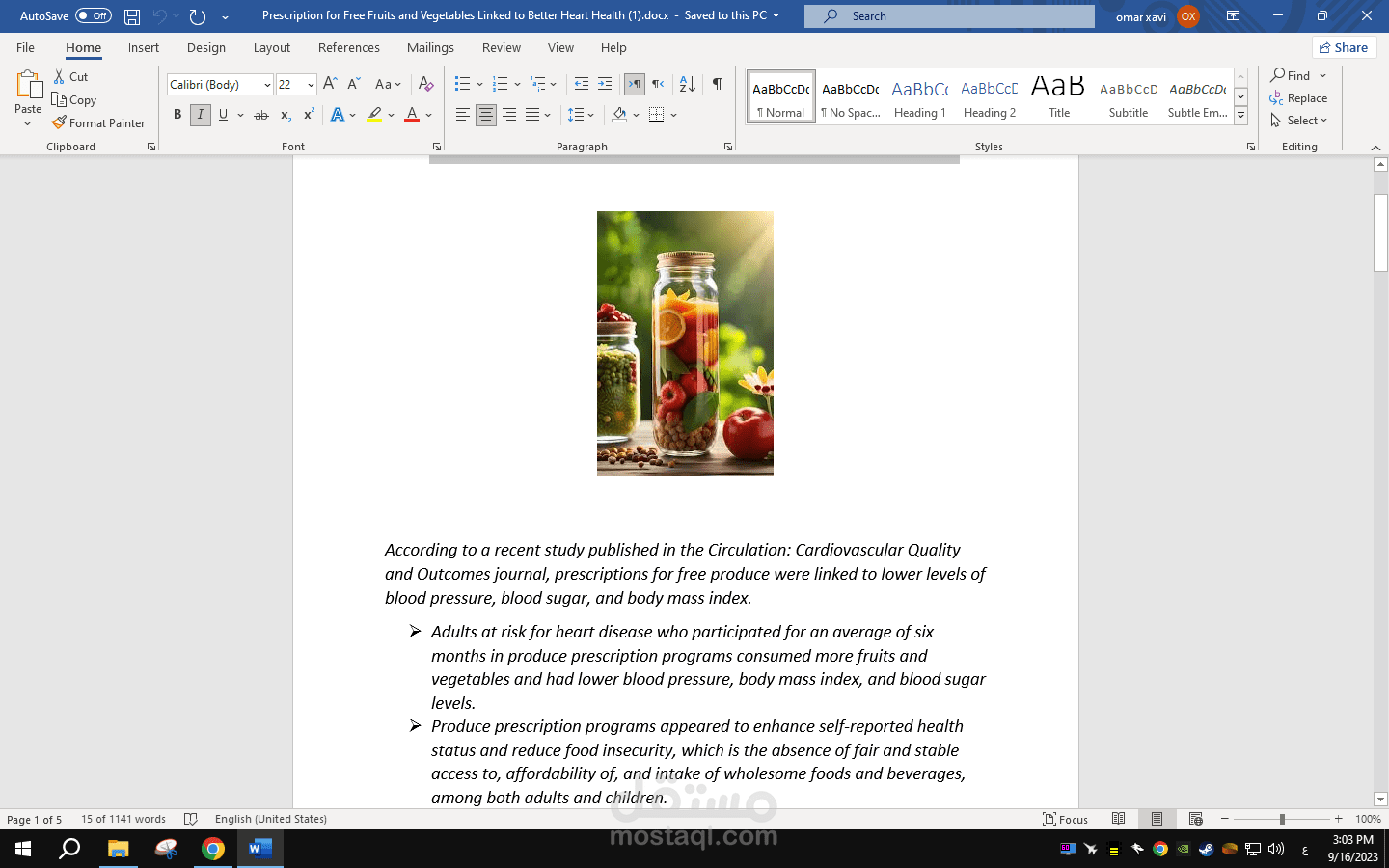Toggle Underline formatting
The height and width of the screenshot is (868, 1389).
[x=224, y=115]
